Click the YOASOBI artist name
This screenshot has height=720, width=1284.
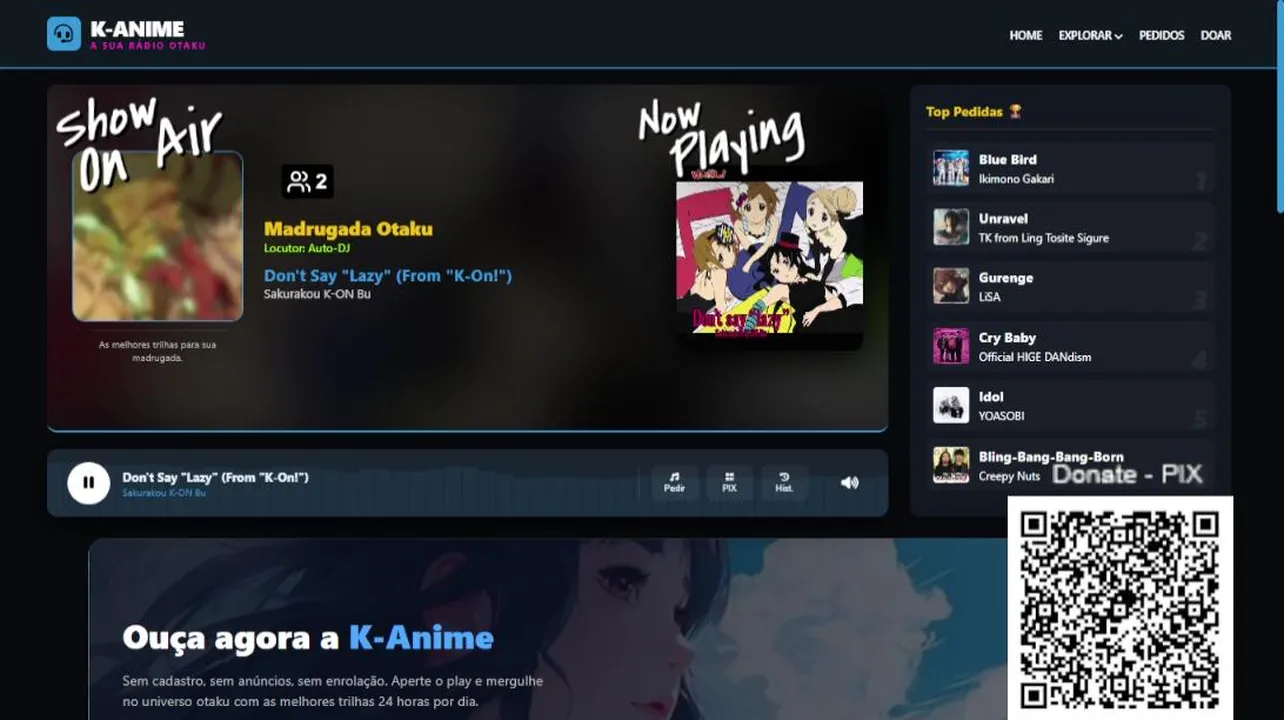tap(1001, 416)
